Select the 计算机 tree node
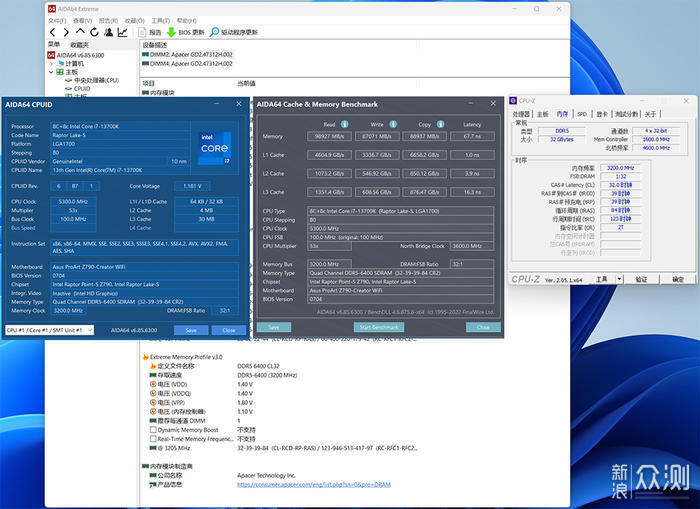 click(71, 63)
